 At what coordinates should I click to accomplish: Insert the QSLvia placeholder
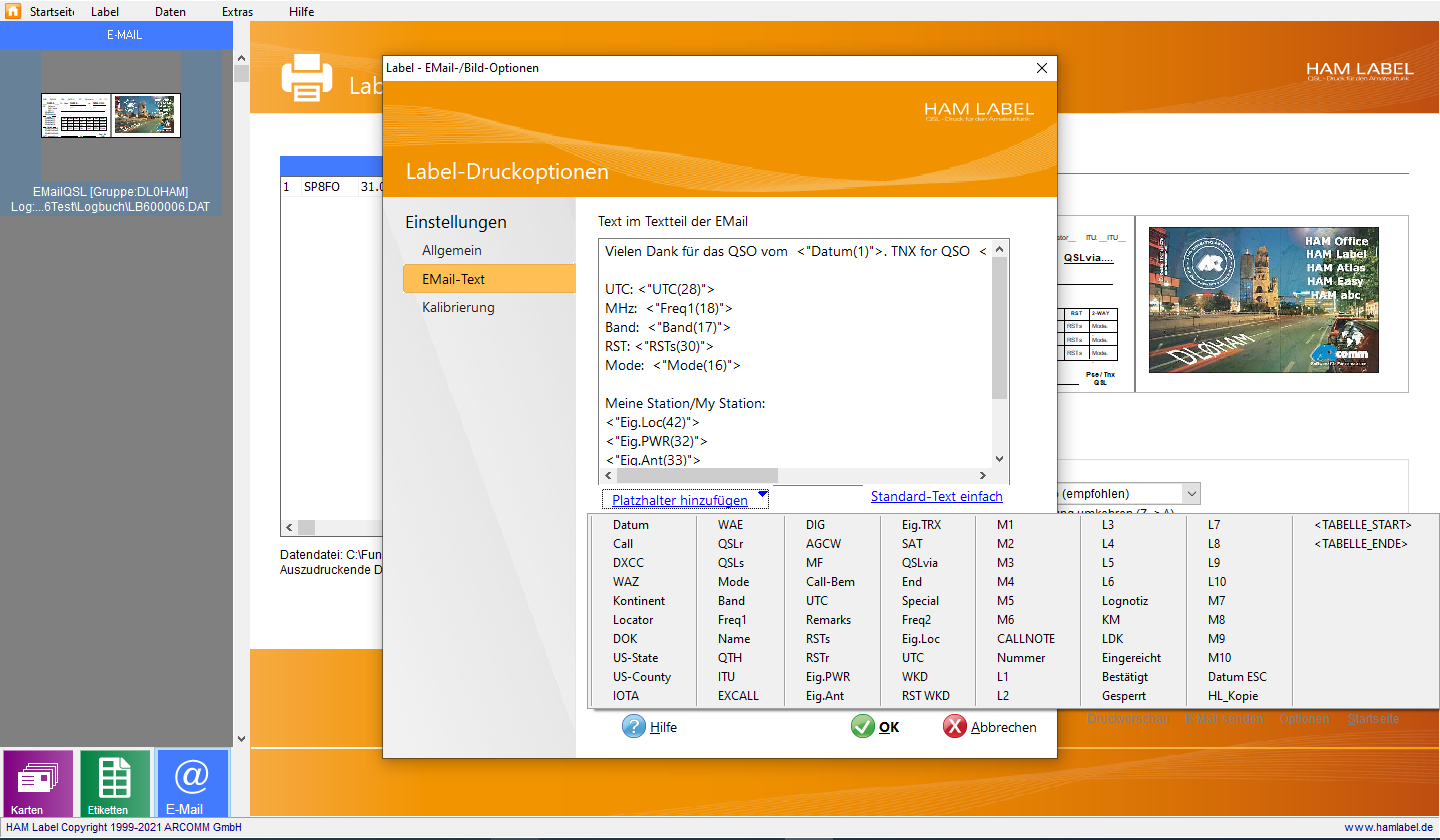920,563
